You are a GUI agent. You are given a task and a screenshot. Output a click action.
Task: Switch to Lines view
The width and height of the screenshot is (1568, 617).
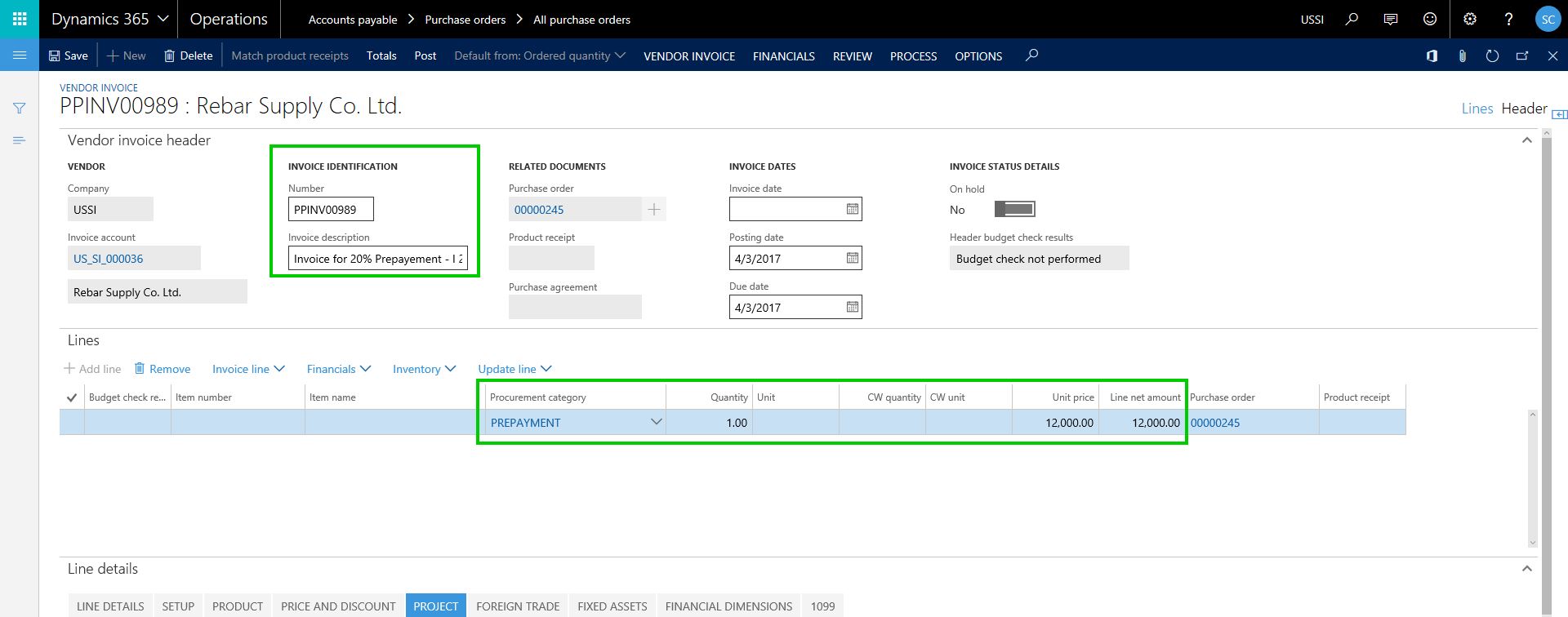1477,109
